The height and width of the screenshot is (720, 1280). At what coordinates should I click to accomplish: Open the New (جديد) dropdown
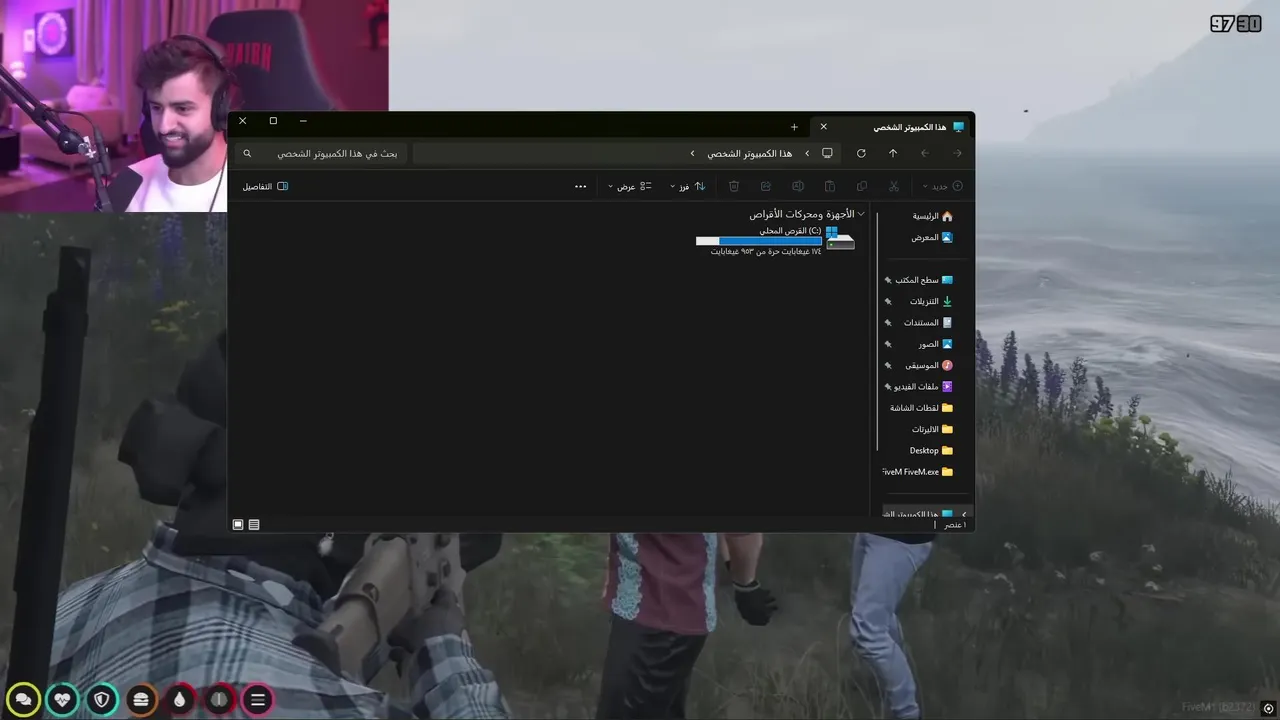[944, 186]
